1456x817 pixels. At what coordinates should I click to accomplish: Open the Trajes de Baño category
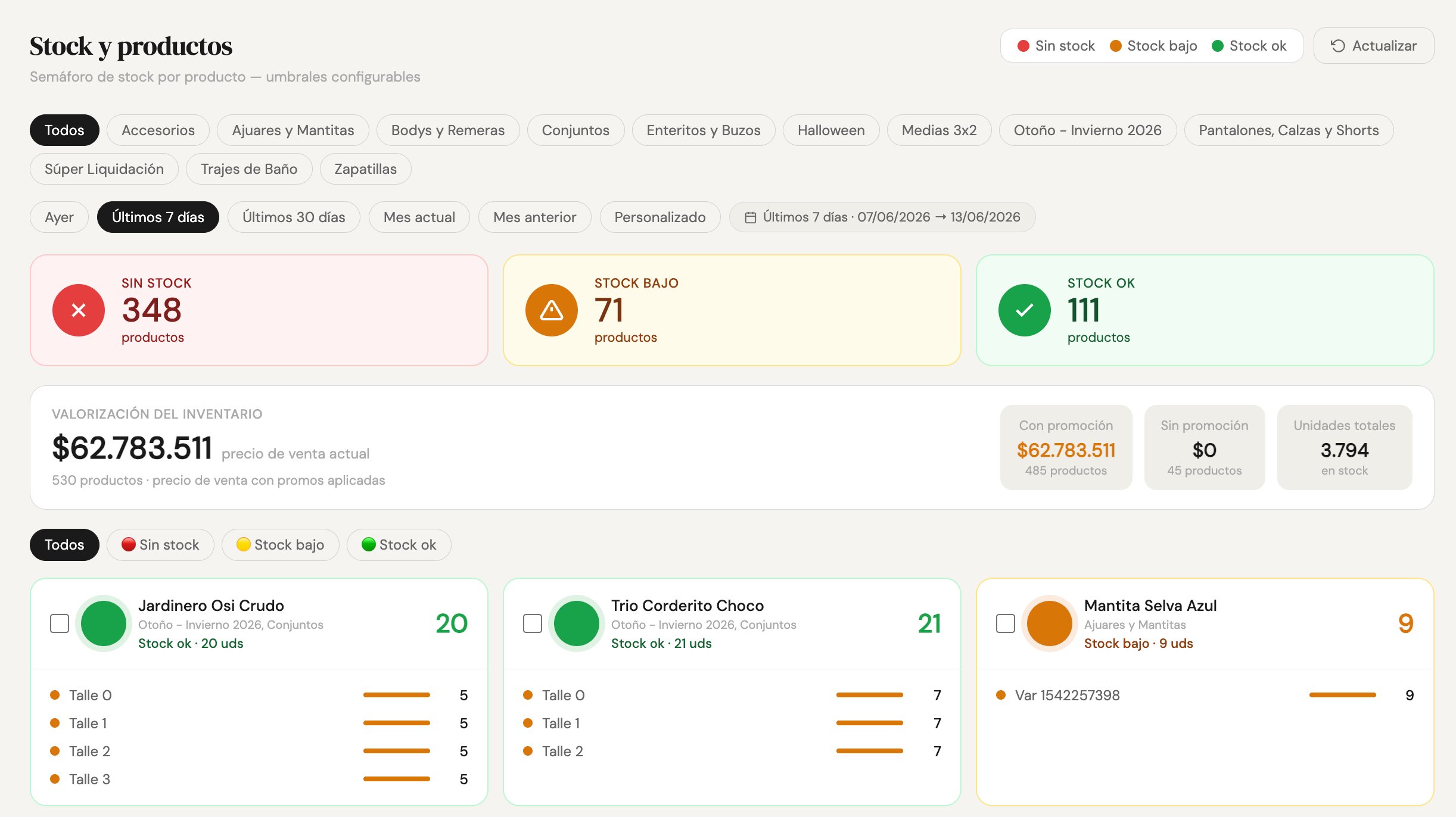tap(249, 169)
